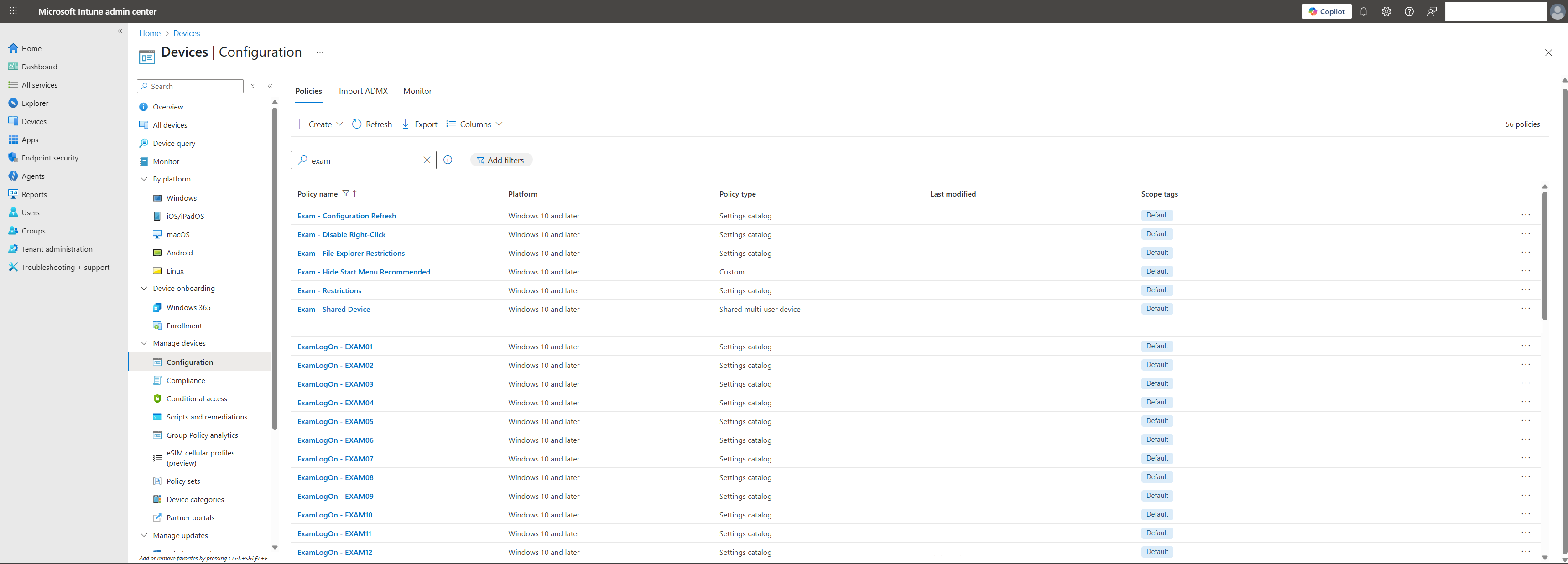The image size is (1568, 564).
Task: Open Compliance in Manage devices
Action: pyautogui.click(x=186, y=380)
